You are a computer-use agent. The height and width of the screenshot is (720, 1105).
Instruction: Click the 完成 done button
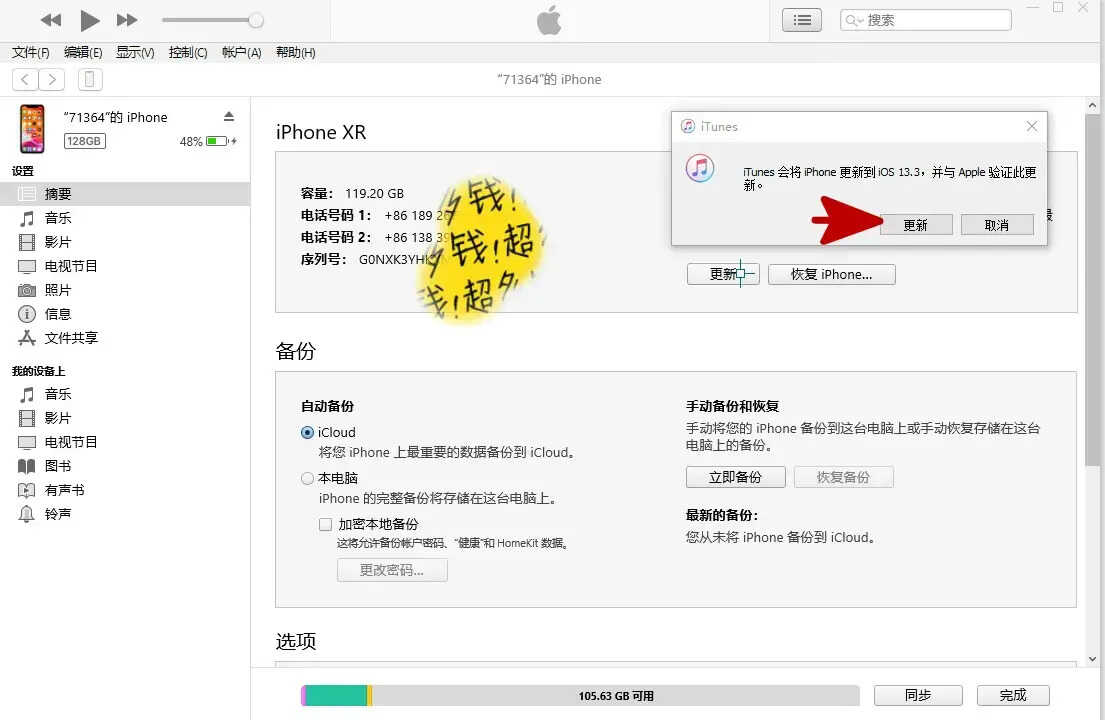[1013, 695]
